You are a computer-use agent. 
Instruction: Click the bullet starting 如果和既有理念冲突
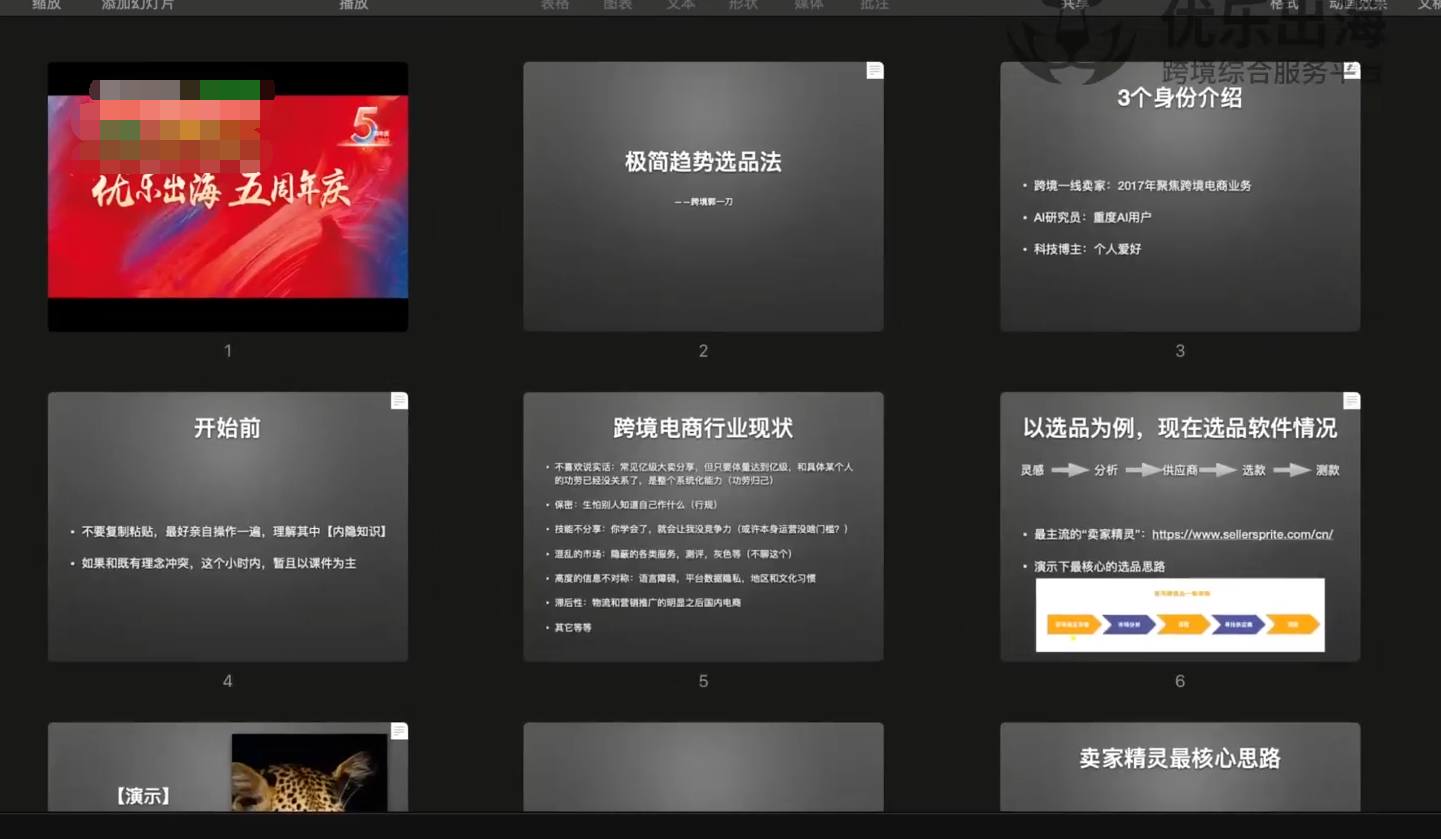click(219, 564)
